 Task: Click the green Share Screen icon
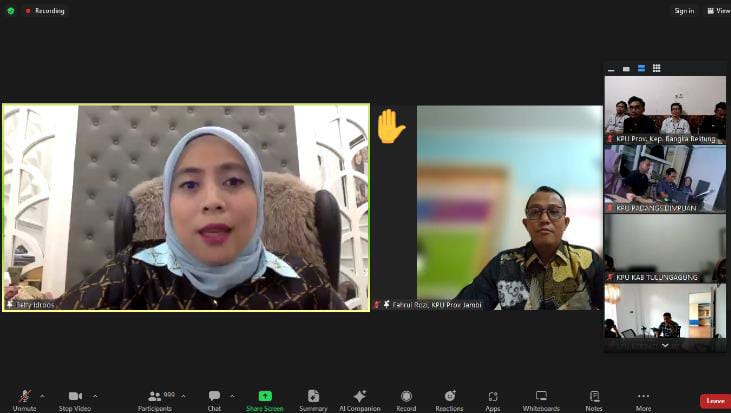click(x=265, y=396)
